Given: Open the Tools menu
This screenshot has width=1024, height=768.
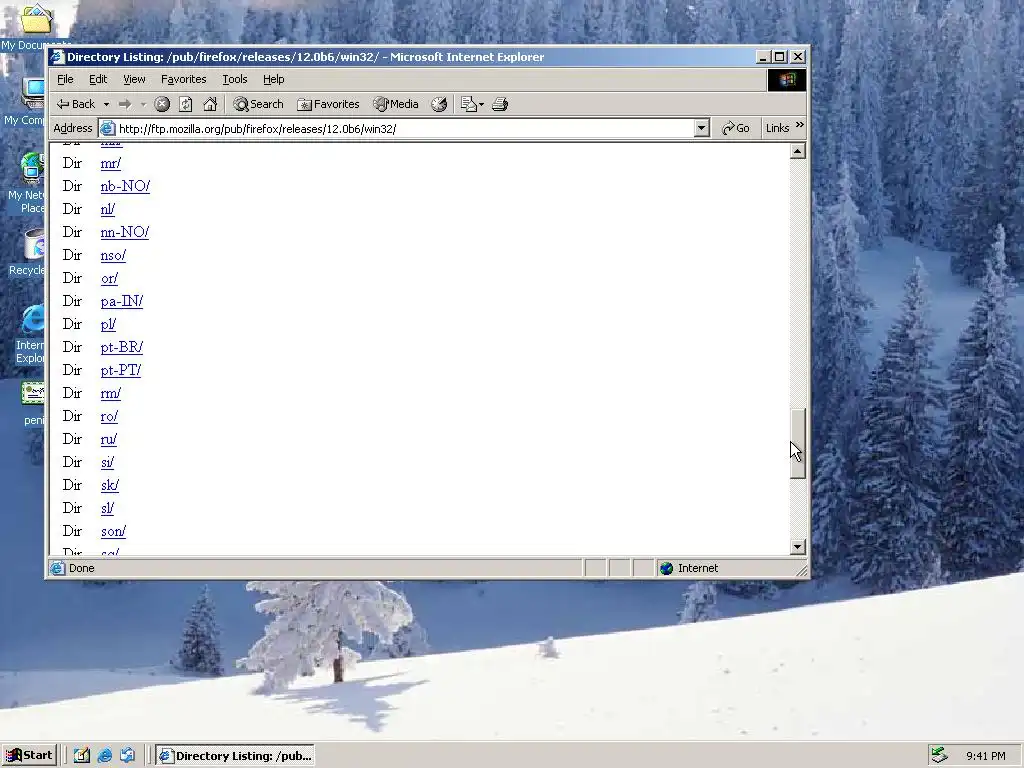Looking at the screenshot, I should tap(234, 79).
